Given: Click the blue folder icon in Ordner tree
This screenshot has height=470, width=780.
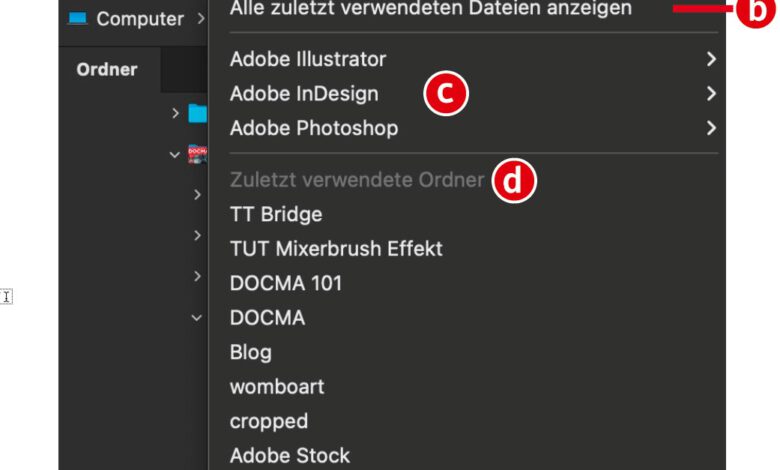Looking at the screenshot, I should tap(197, 113).
